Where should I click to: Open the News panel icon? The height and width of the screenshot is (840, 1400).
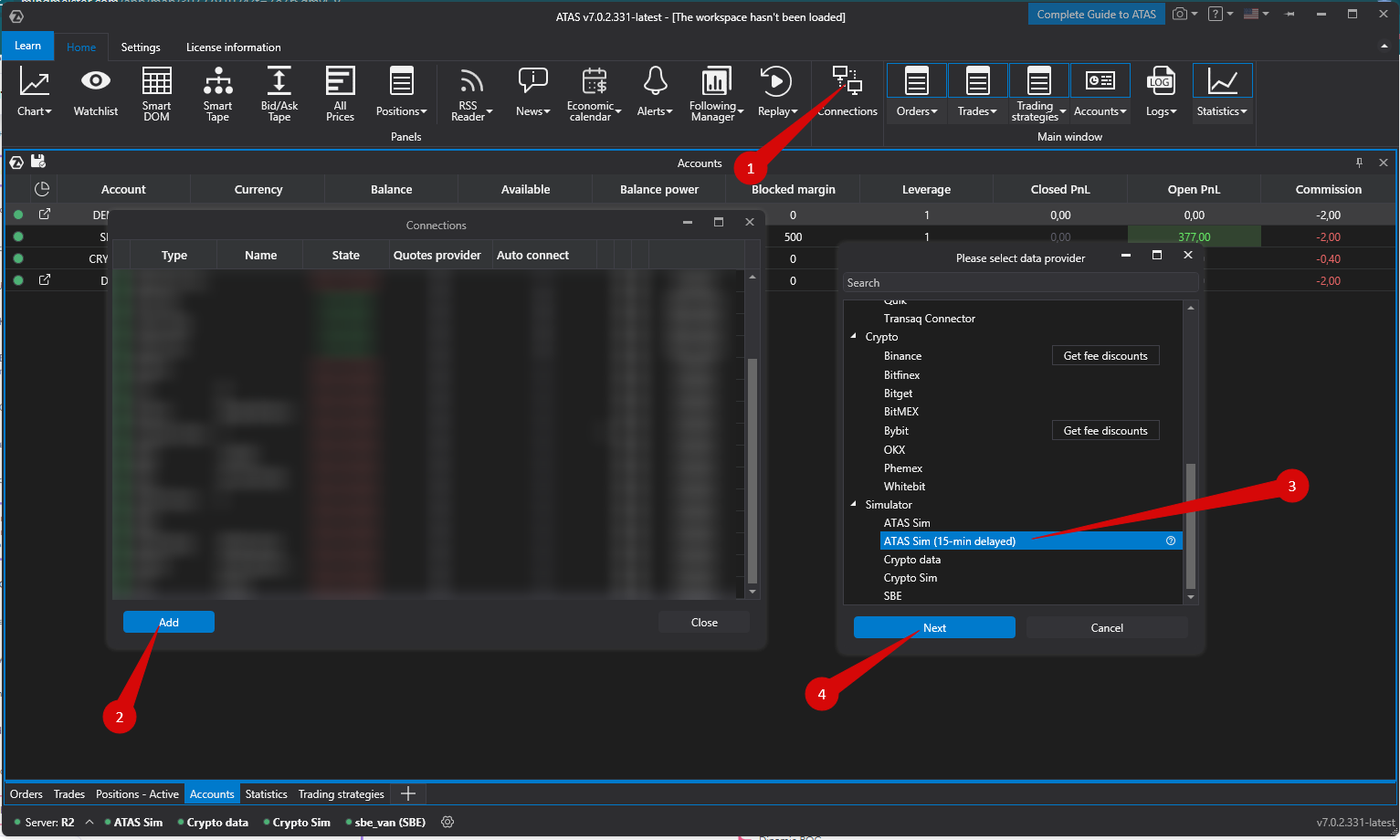click(532, 81)
